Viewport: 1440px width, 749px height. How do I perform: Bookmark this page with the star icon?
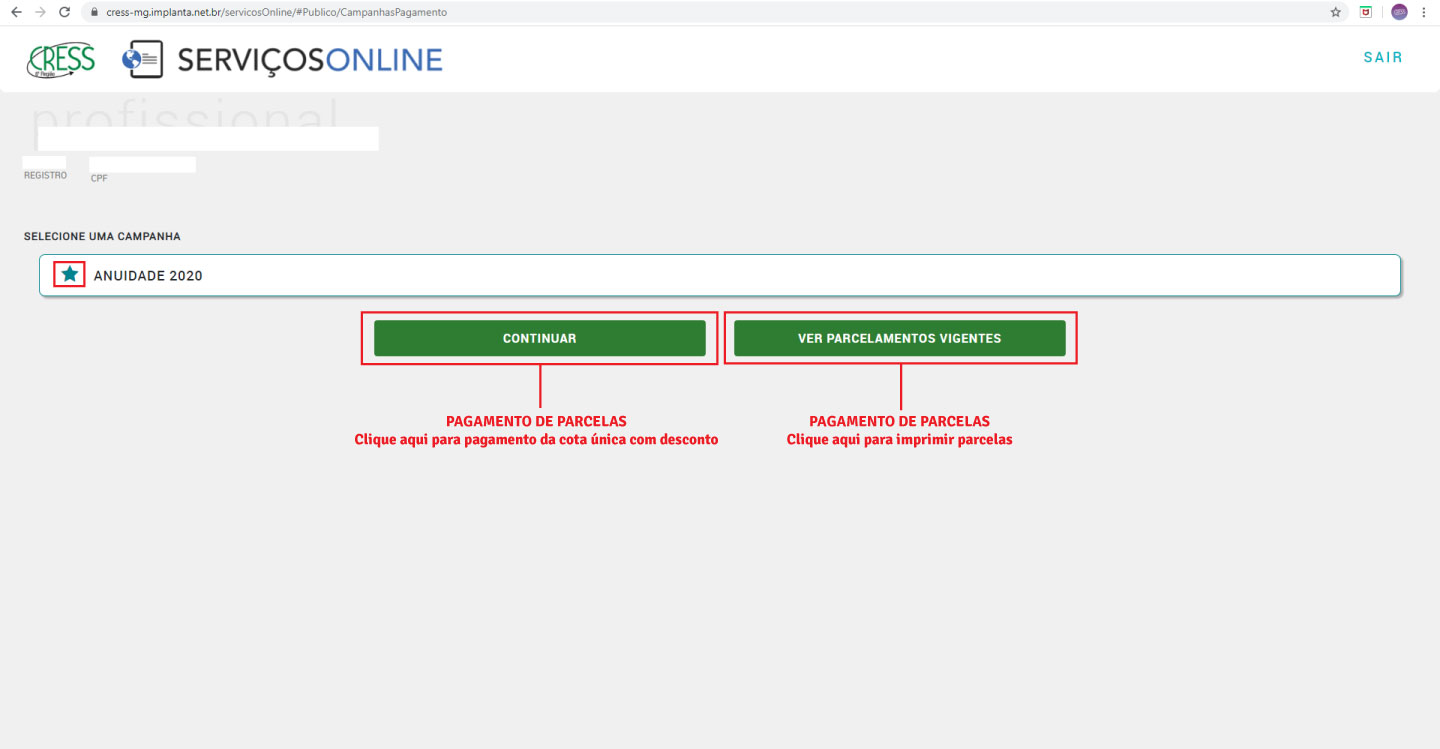click(1335, 12)
